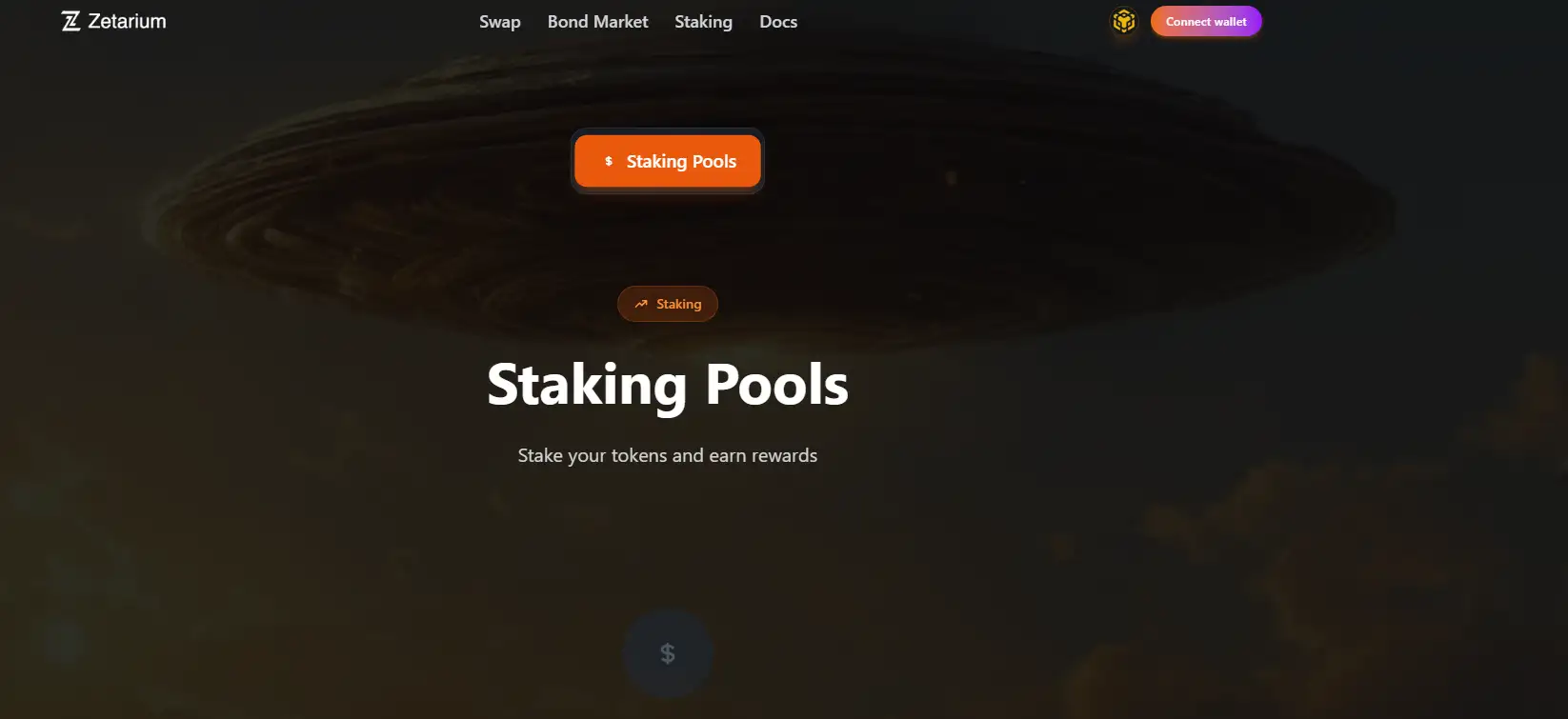Click the word Staking in large heading
The width and height of the screenshot is (1568, 719).
[587, 386]
